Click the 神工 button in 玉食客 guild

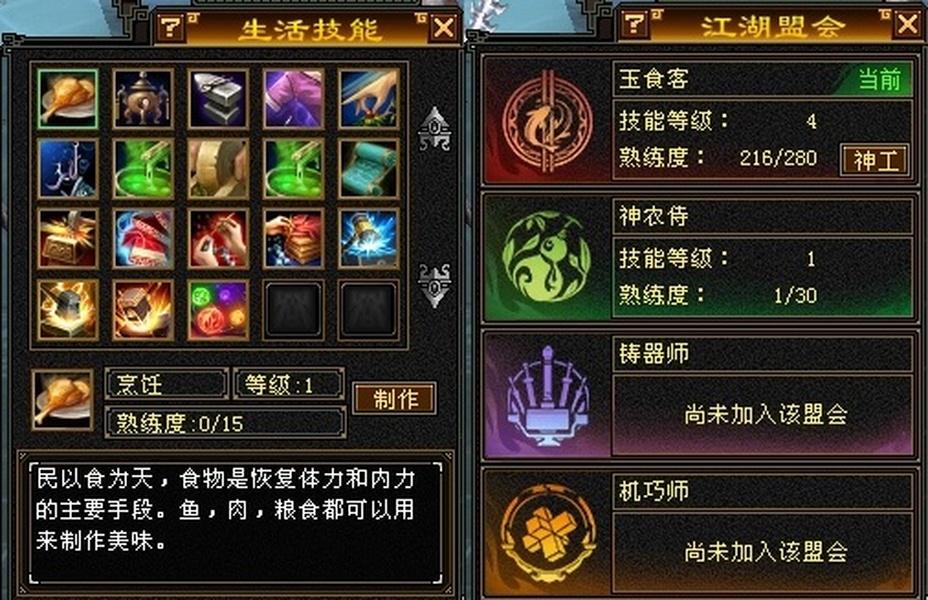(x=875, y=160)
